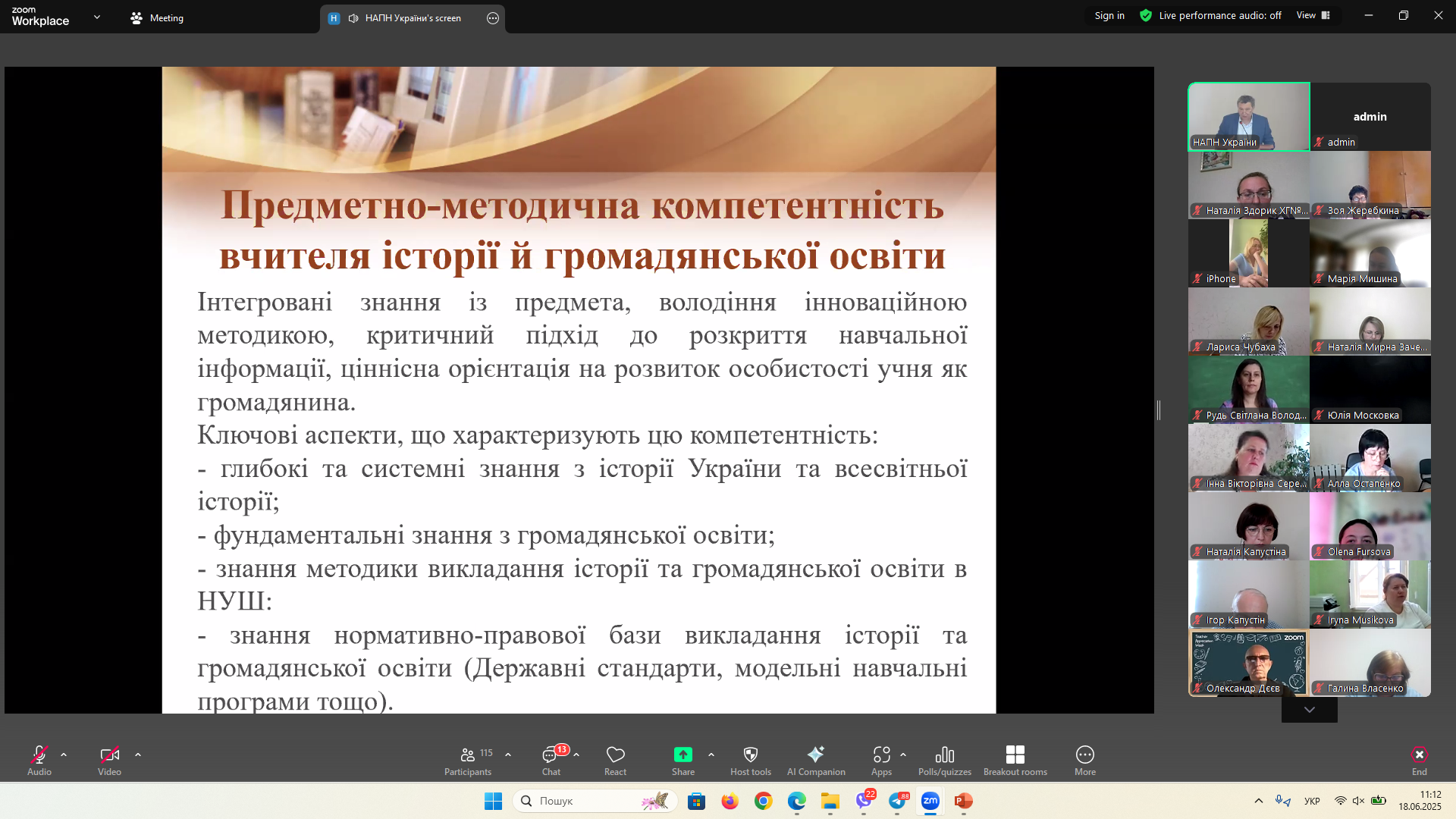
Task: Select Ігор Капустін video tile
Action: pyautogui.click(x=1249, y=595)
